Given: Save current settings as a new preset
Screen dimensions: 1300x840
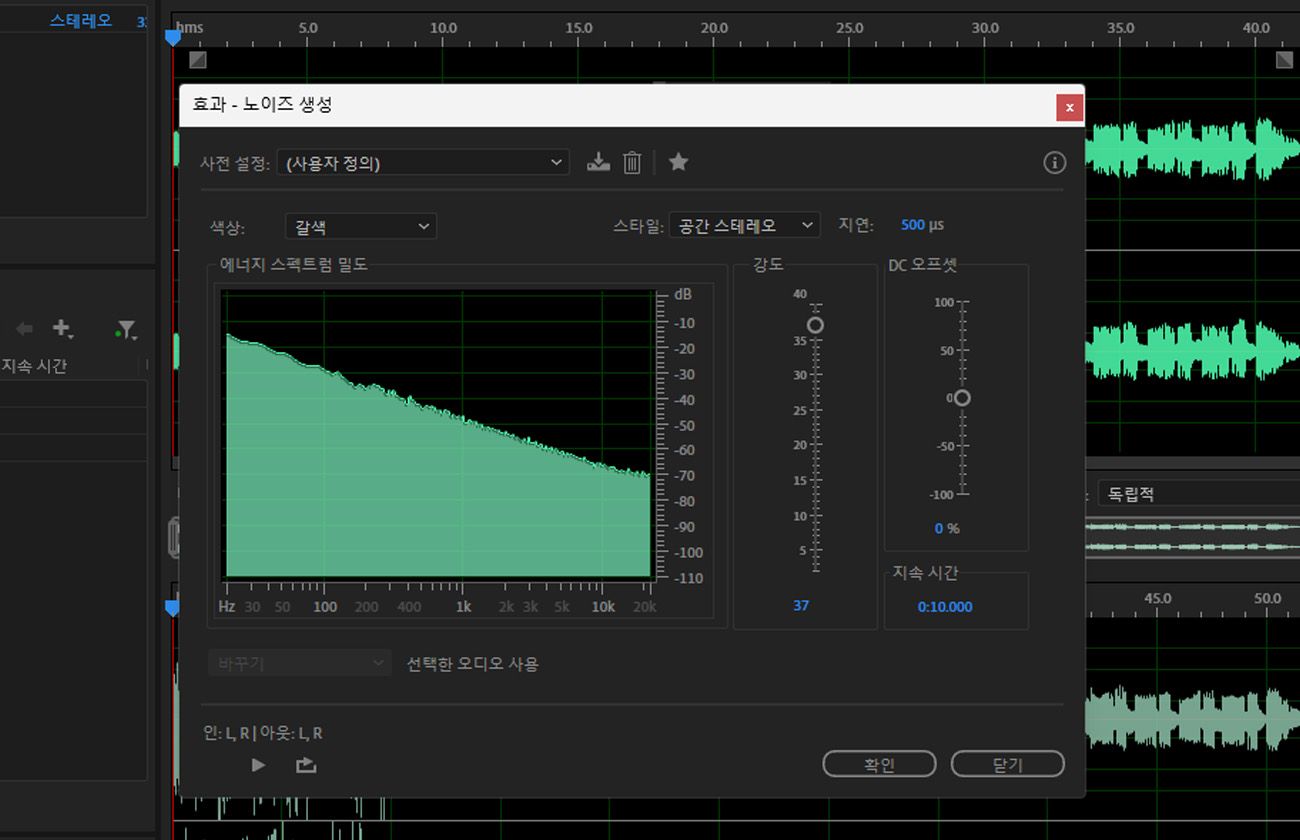Looking at the screenshot, I should tap(598, 162).
